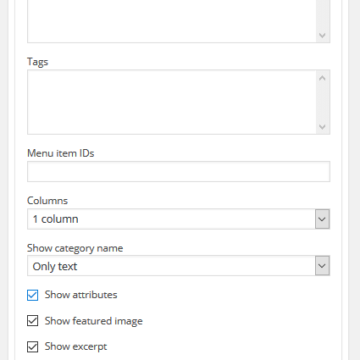Click scroll down arrow of top list box
The width and height of the screenshot is (360, 360).
(322, 35)
